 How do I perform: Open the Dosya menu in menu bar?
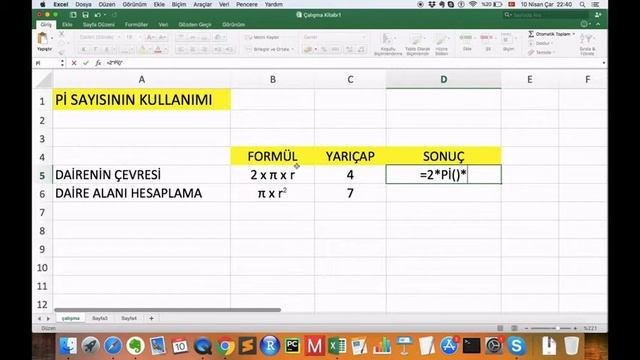click(x=83, y=4)
